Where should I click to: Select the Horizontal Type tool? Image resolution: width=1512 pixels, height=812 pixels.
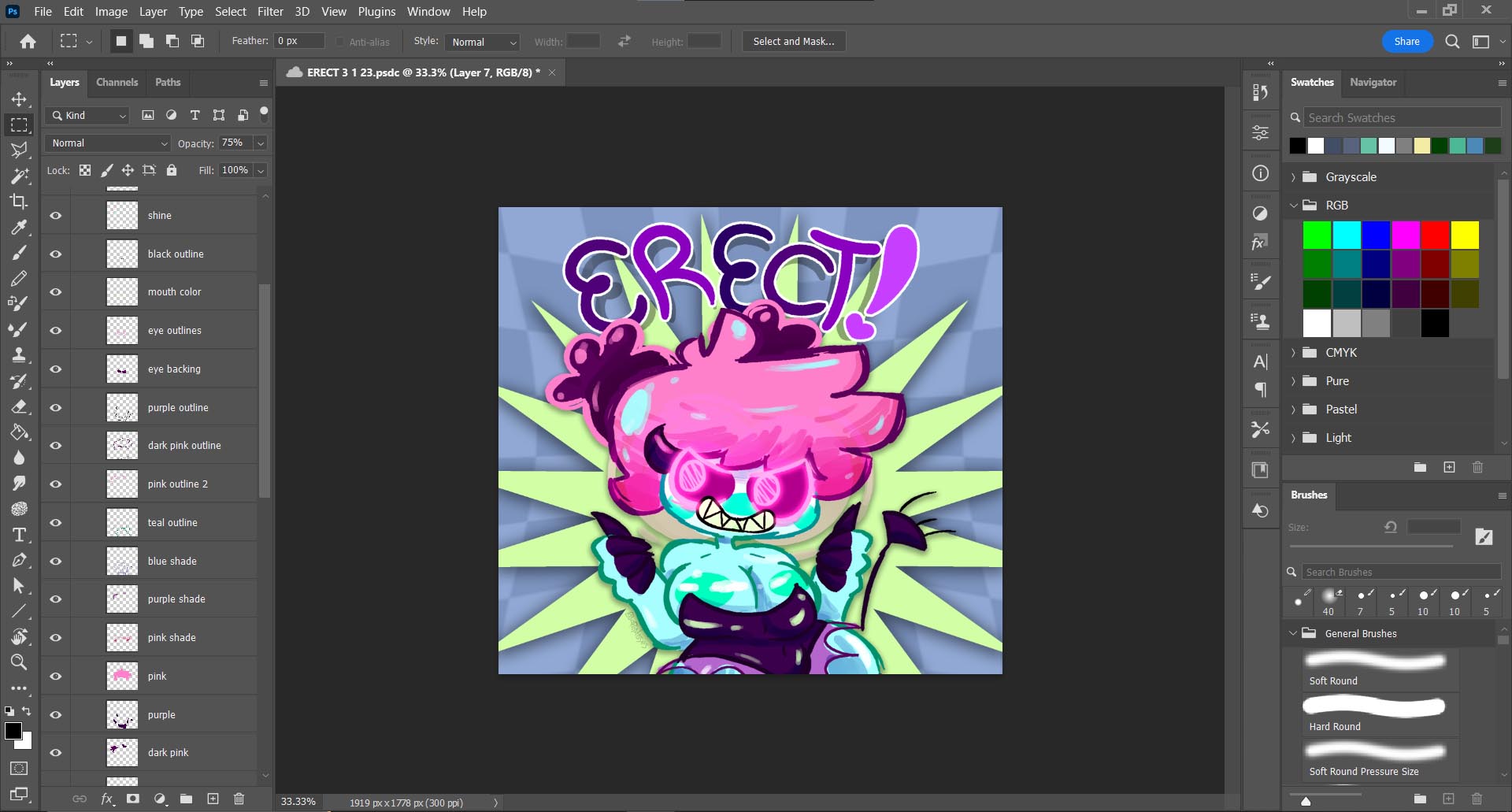(19, 535)
